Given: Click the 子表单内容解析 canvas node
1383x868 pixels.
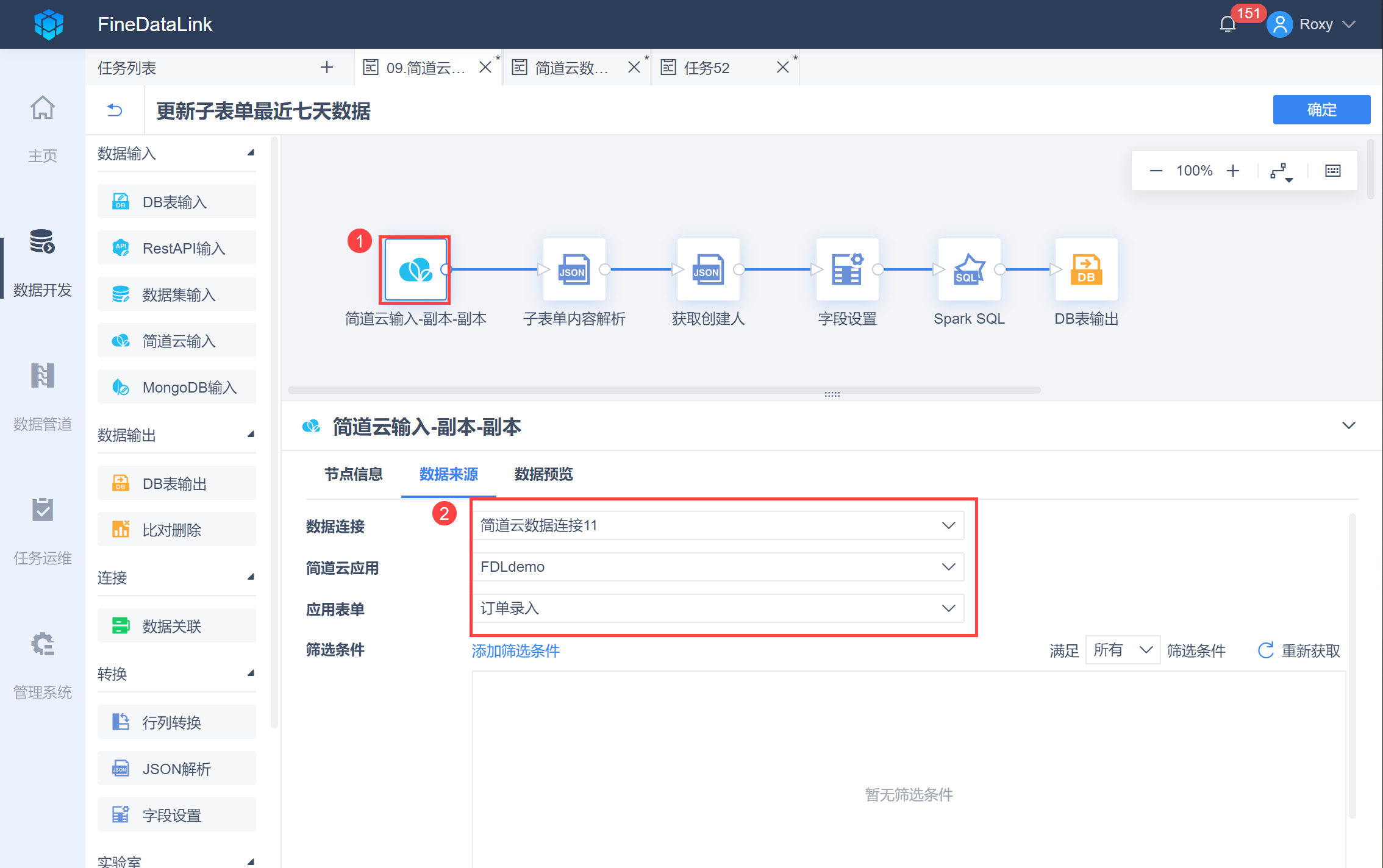Looking at the screenshot, I should [574, 269].
